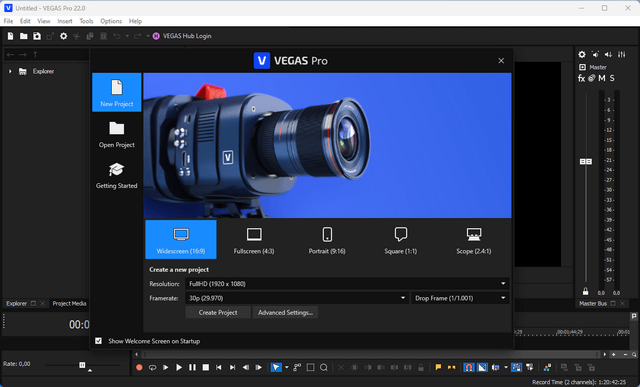Expand the Explorer tree node
Screen dimensions: 640x387
(x=10, y=71)
